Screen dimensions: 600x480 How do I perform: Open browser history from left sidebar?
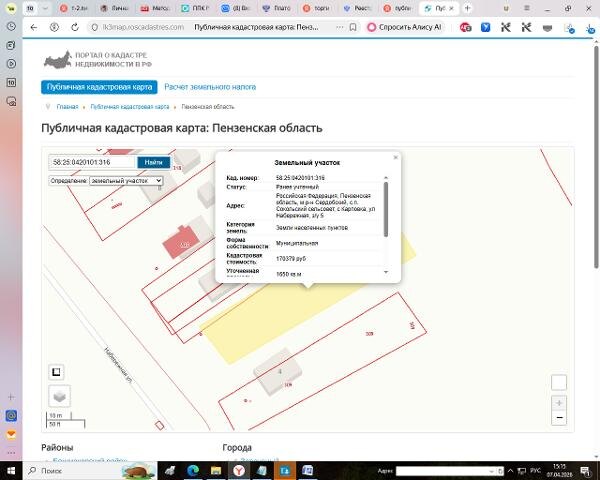(11, 26)
